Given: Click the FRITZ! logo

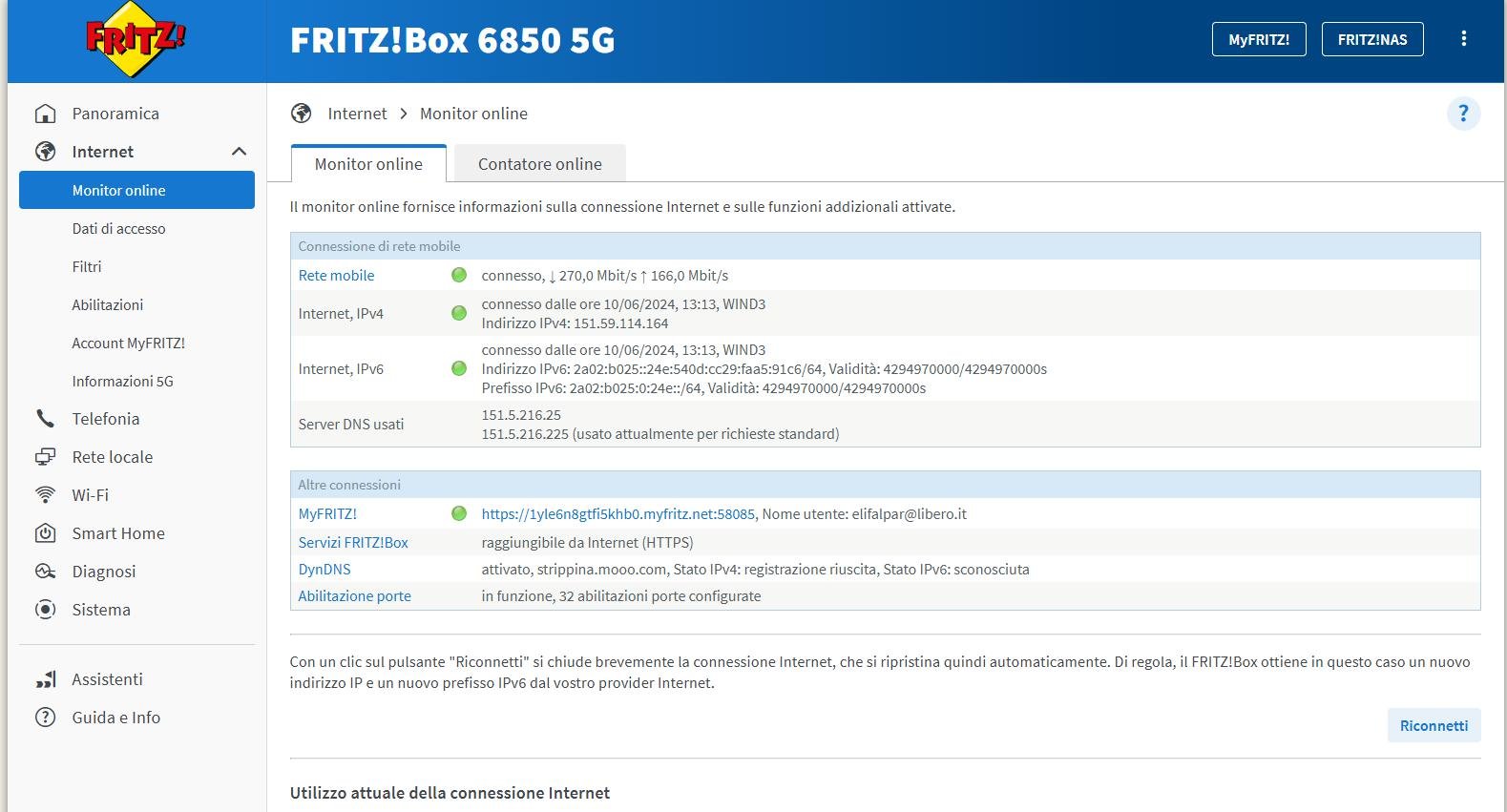Looking at the screenshot, I should [136, 40].
